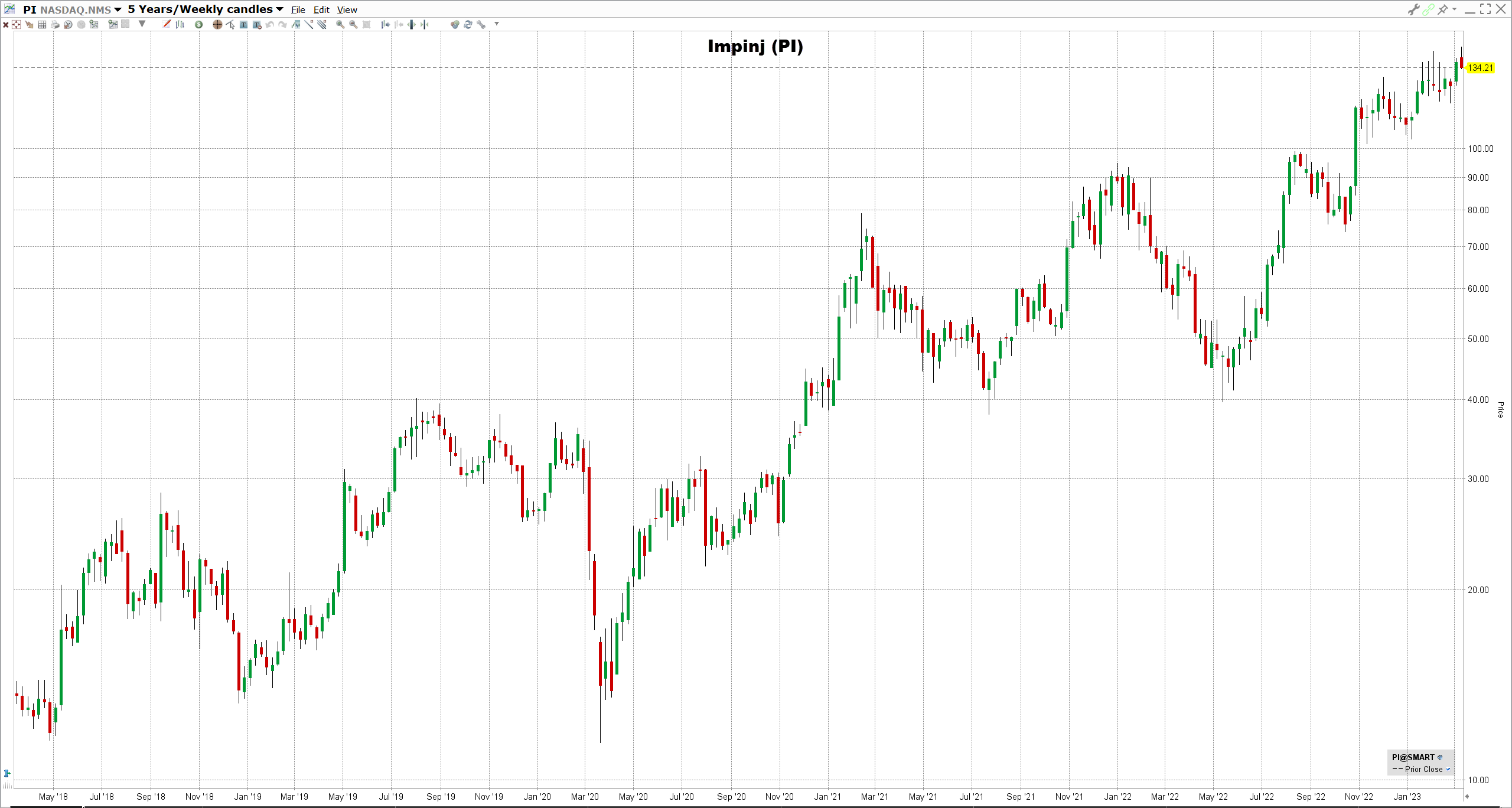
Task: Click the zoom in magnifier icon
Action: (x=340, y=24)
